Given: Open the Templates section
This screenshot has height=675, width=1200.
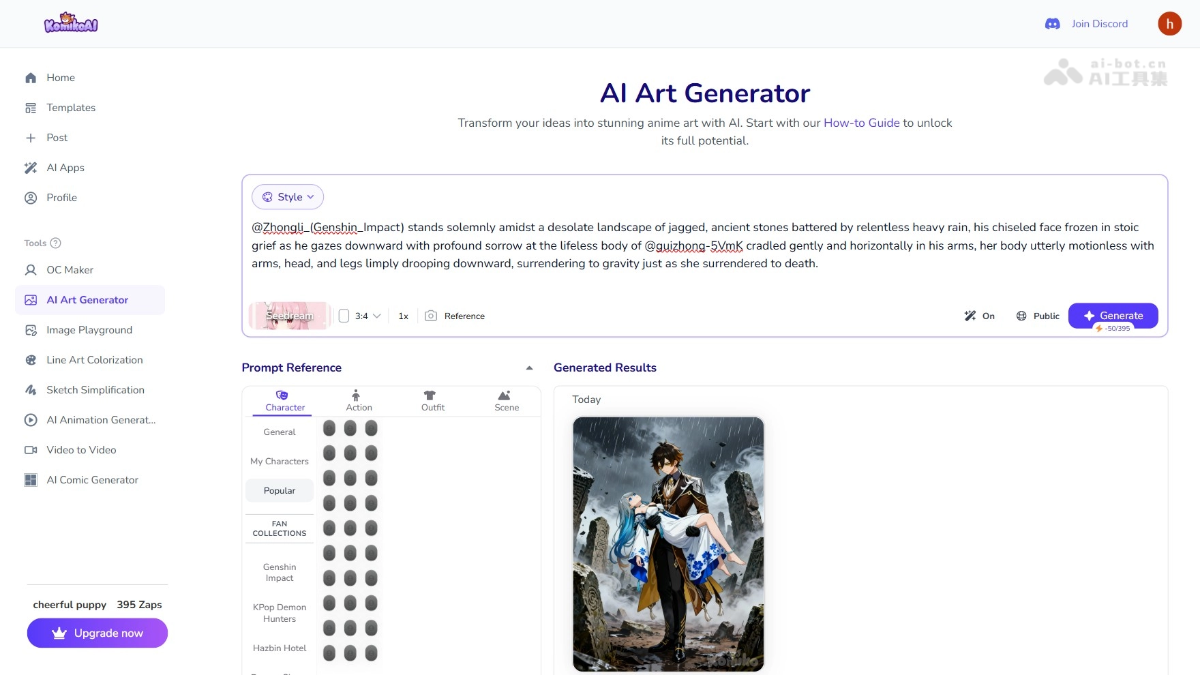Looking at the screenshot, I should click(x=70, y=108).
